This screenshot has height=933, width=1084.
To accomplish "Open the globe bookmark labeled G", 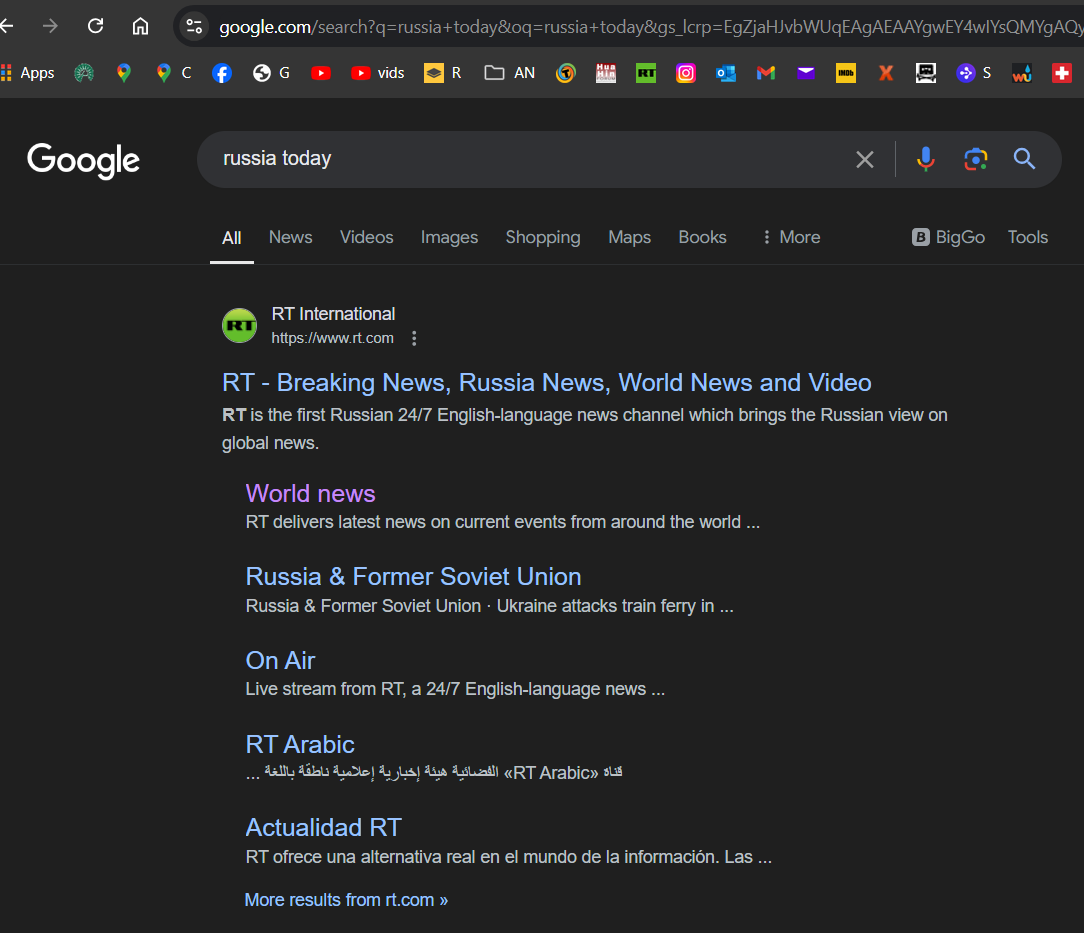I will (271, 73).
